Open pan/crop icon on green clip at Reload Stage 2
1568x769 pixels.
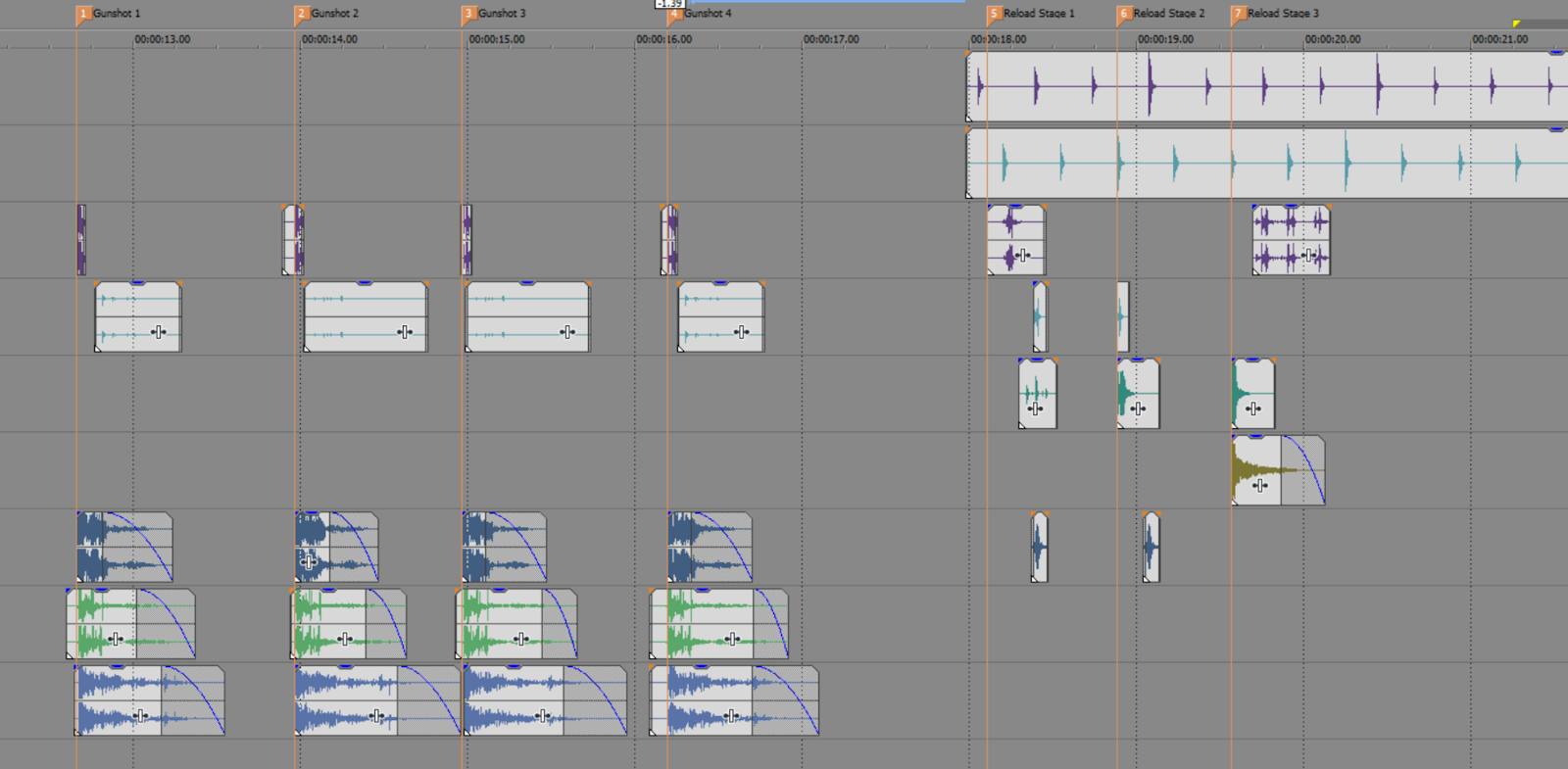[x=1138, y=409]
